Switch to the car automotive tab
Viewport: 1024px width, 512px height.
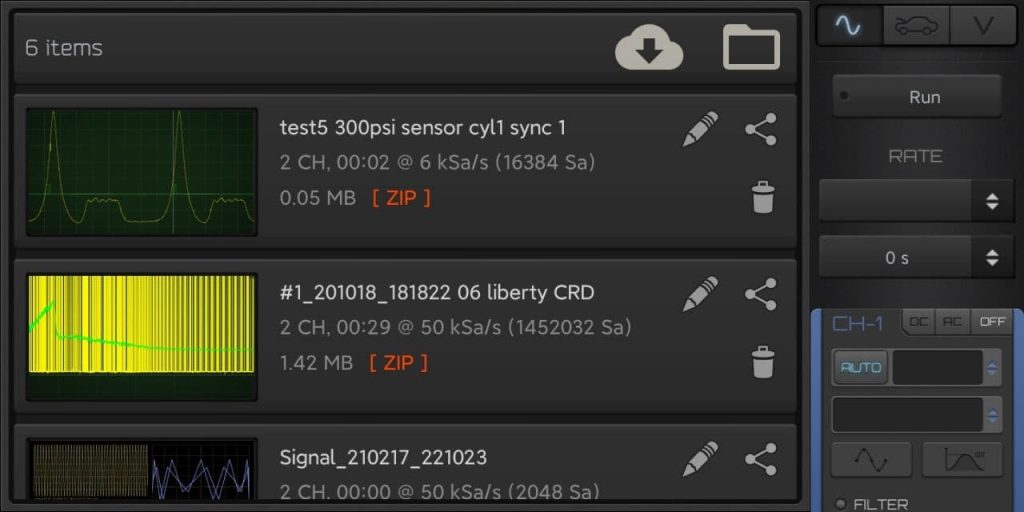click(915, 26)
